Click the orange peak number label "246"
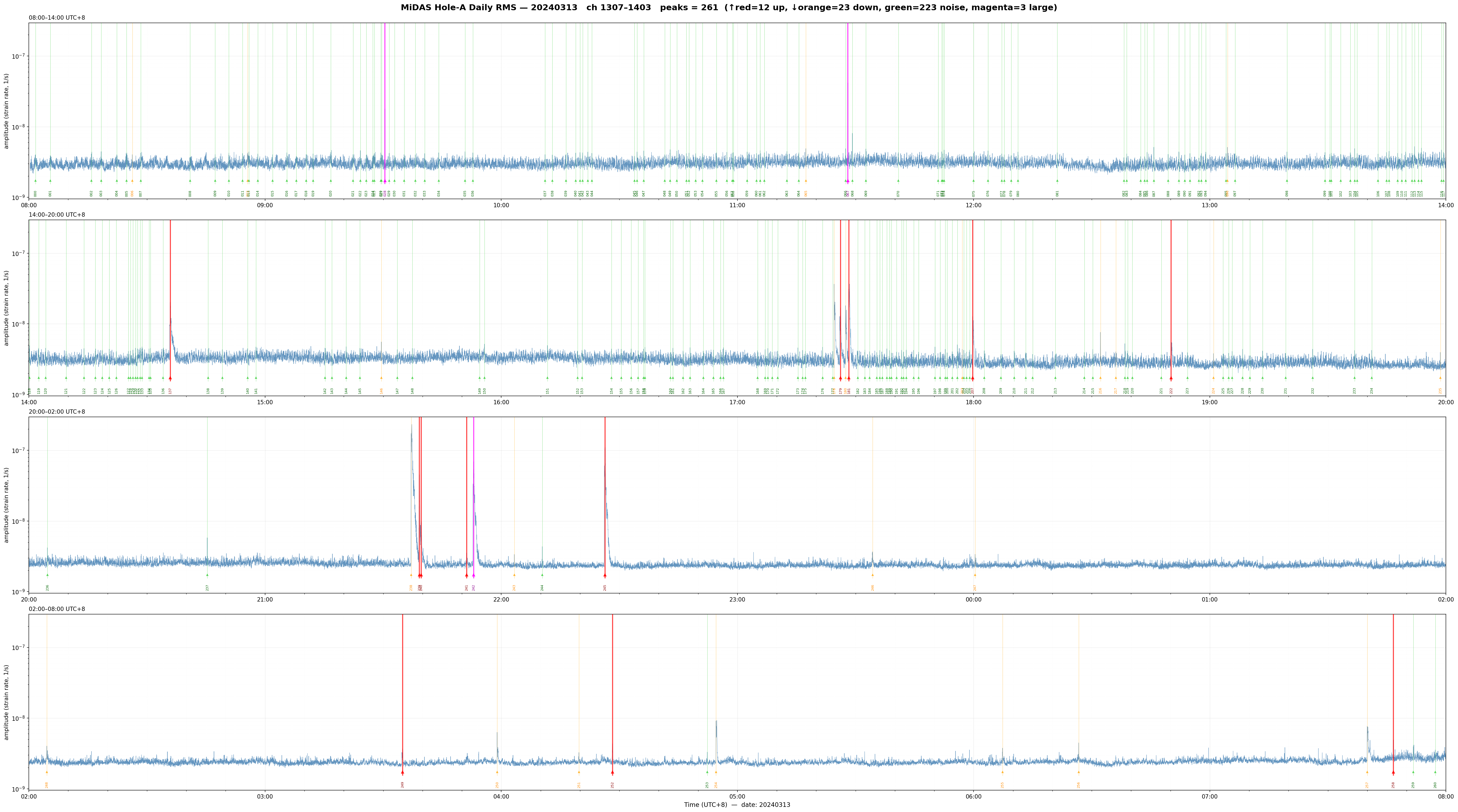Viewport: 1458px width, 812px height. point(873,588)
